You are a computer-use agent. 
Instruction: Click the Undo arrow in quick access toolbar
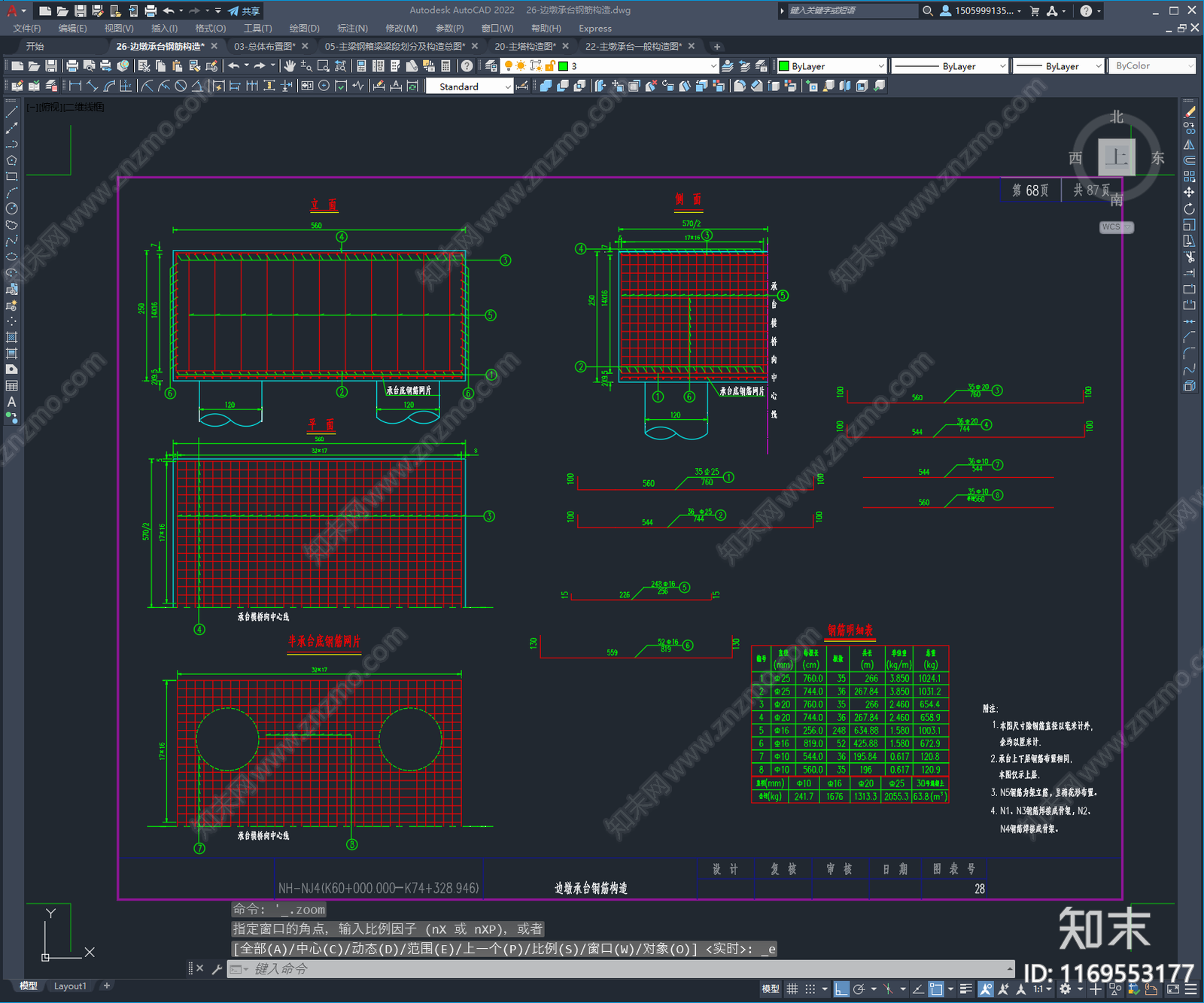pyautogui.click(x=169, y=11)
